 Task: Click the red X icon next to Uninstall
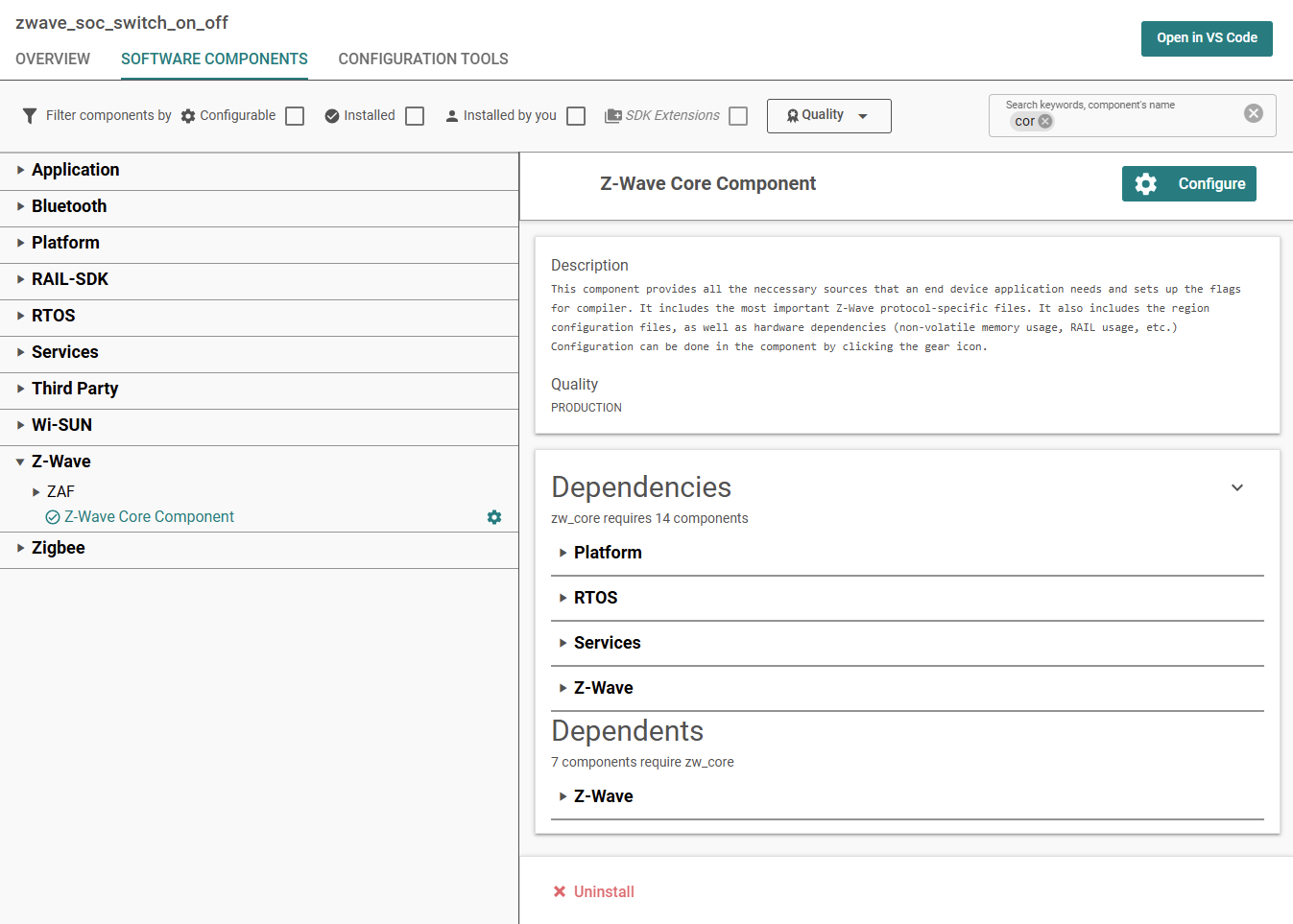pyautogui.click(x=560, y=891)
